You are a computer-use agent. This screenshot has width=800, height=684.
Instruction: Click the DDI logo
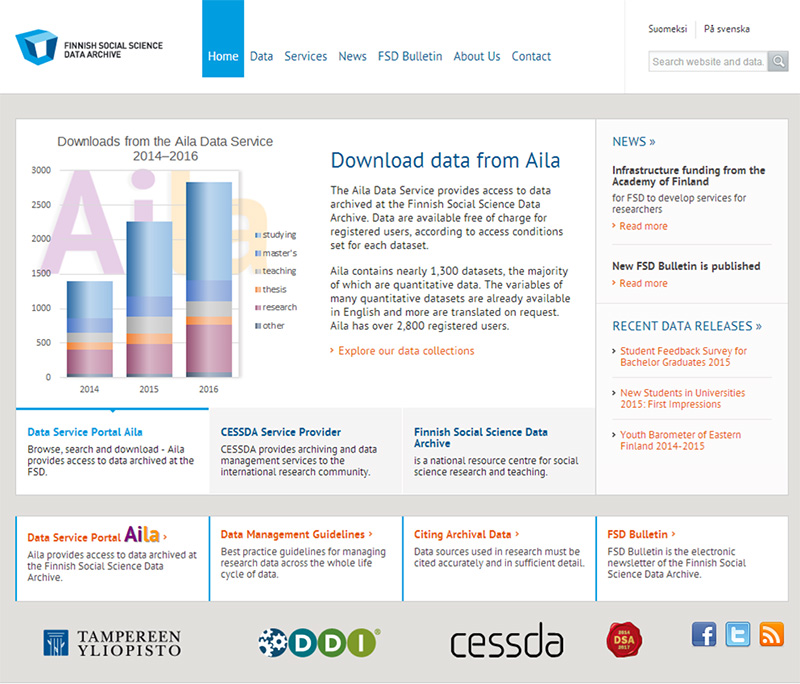[x=319, y=642]
